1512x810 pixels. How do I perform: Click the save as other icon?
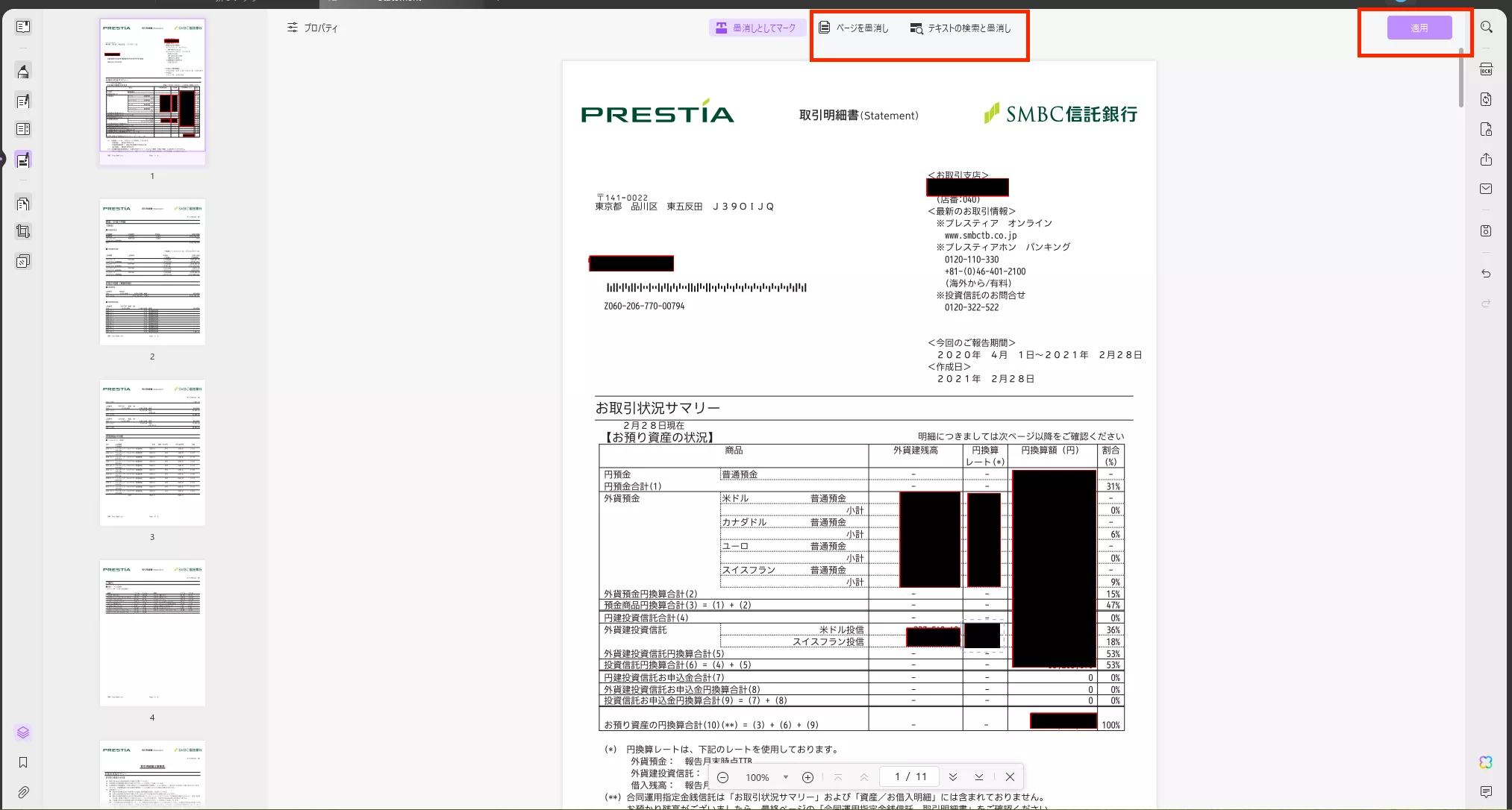(1486, 231)
